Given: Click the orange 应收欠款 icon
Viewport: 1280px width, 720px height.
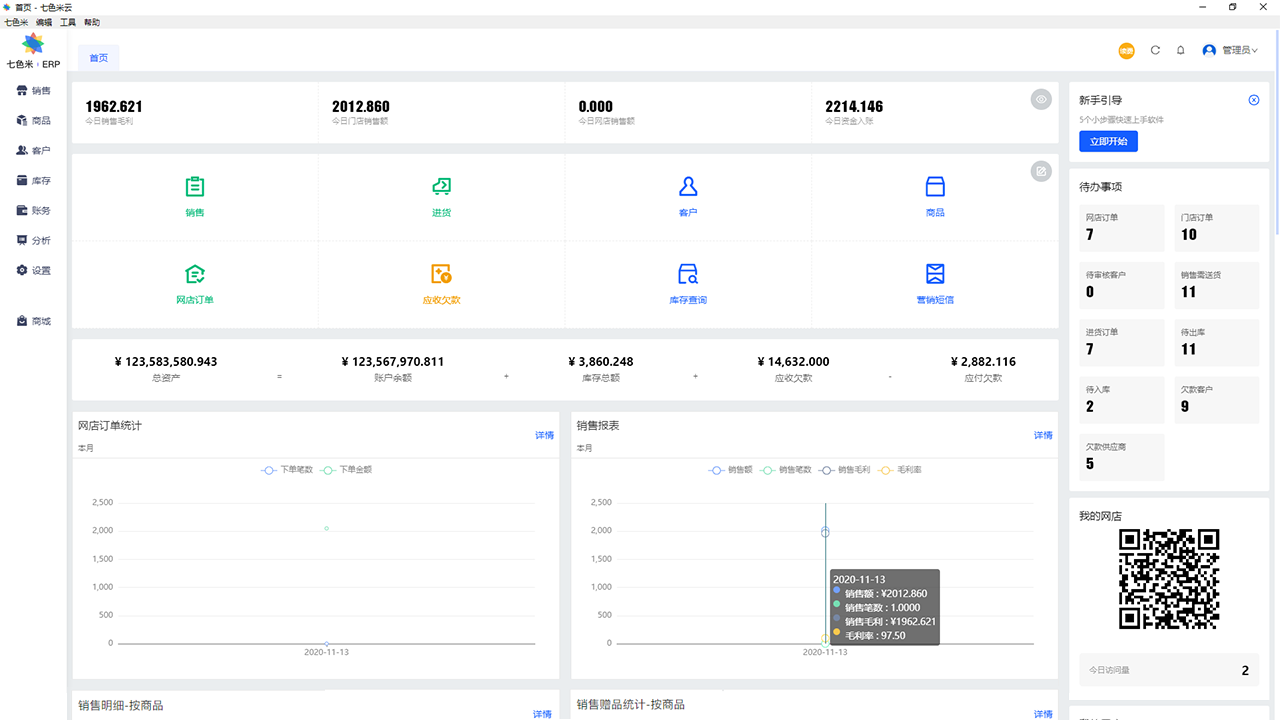Looking at the screenshot, I should coord(441,273).
